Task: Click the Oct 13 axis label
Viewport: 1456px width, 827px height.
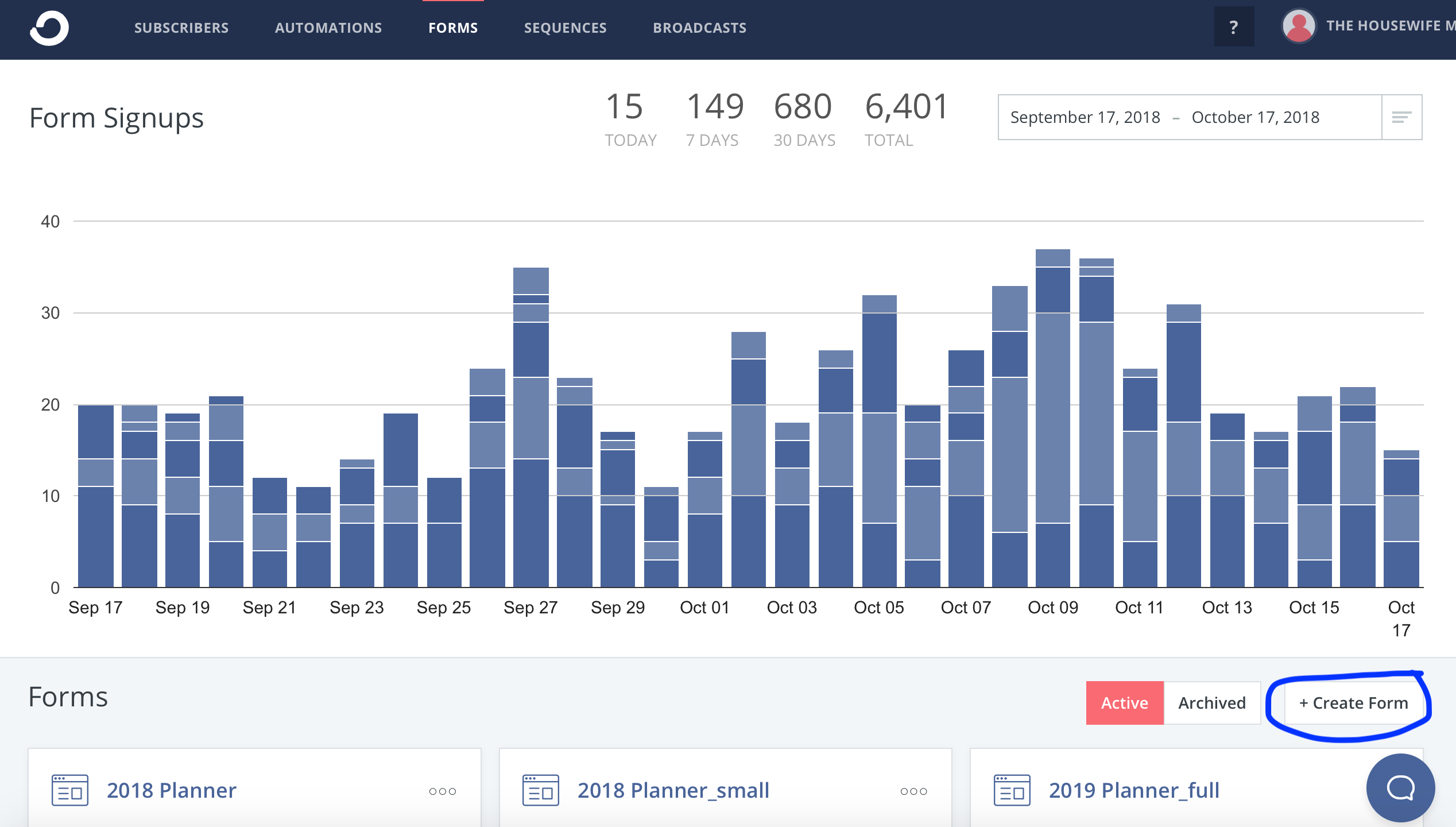Action: (x=1227, y=608)
